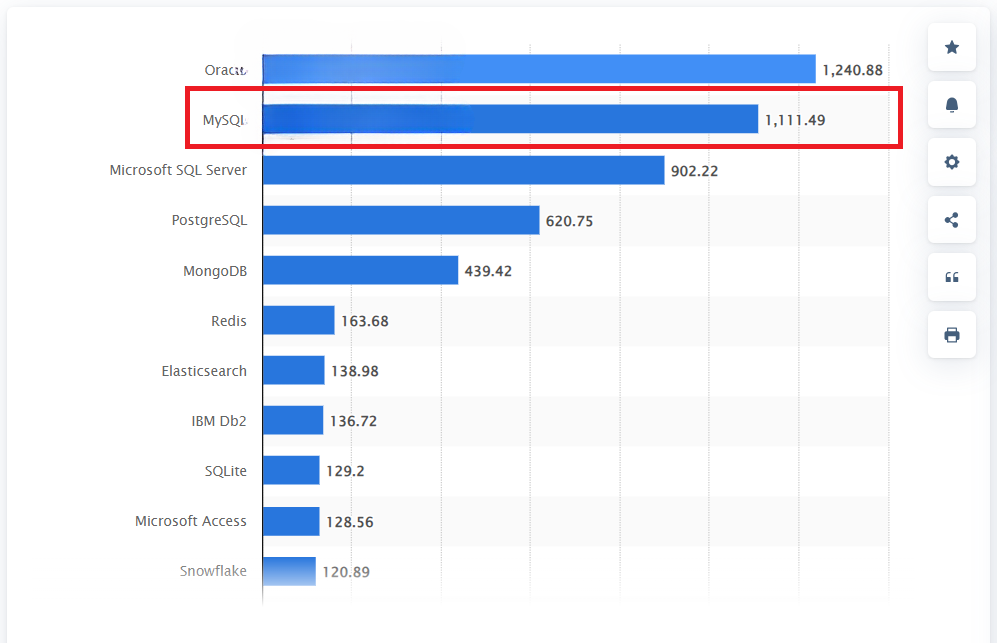Viewport: 997px width, 643px height.
Task: Click the SQLite bar
Action: [x=291, y=470]
